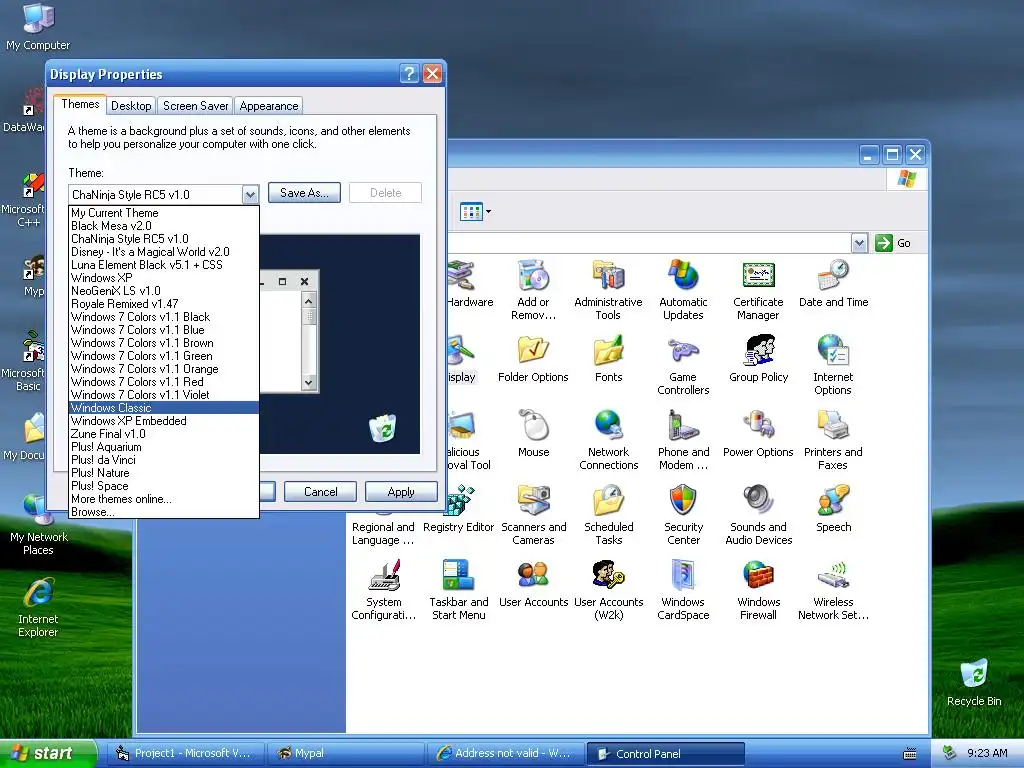Screen dimensions: 1024x768
Task: Select Browse... in theme list
Action: click(x=164, y=512)
